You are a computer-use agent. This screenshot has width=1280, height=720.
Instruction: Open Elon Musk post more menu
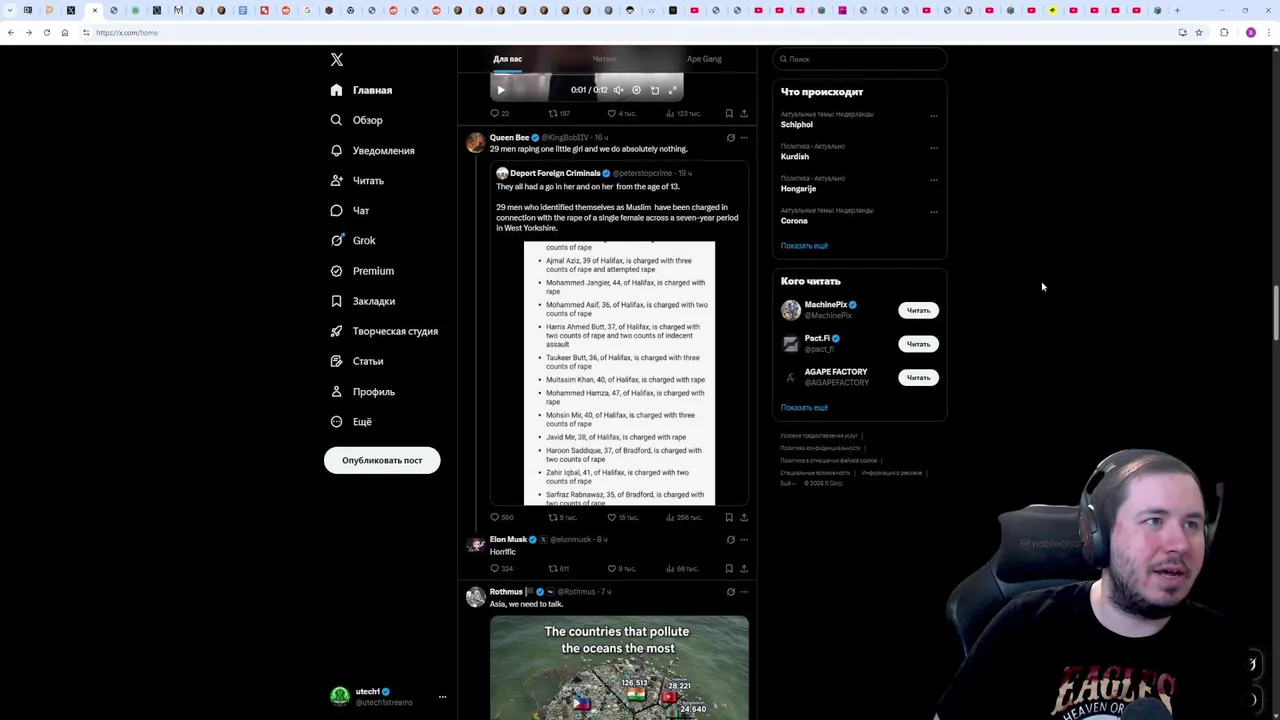coord(743,539)
